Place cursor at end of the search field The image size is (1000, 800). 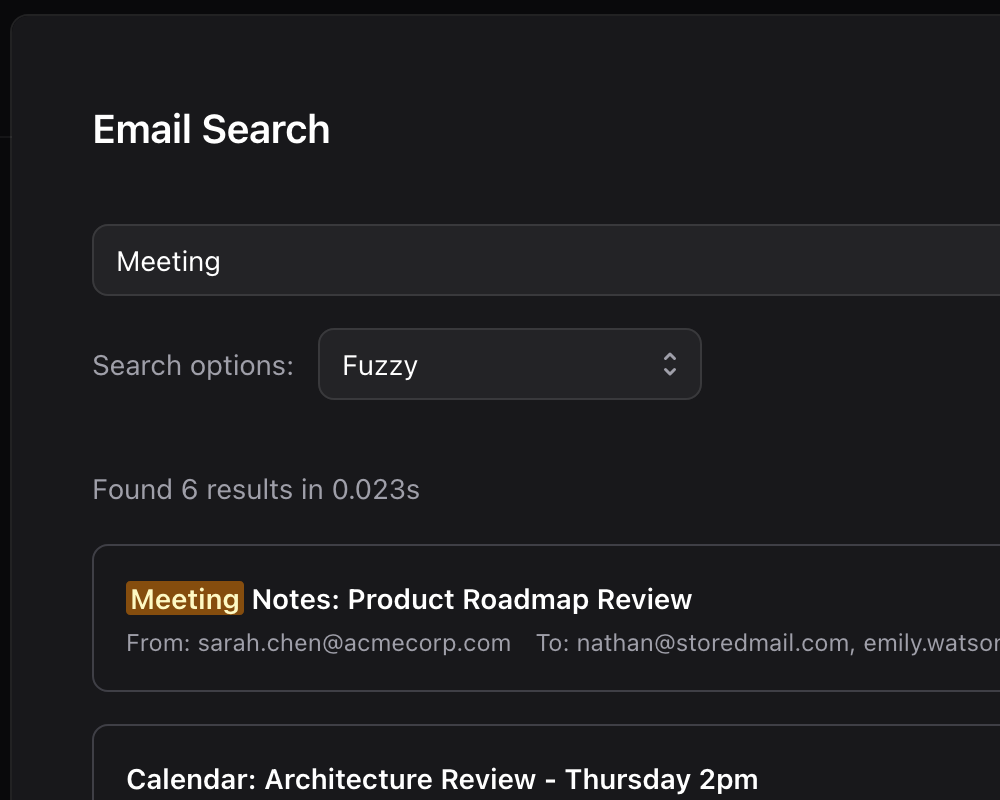[x=600, y=261]
